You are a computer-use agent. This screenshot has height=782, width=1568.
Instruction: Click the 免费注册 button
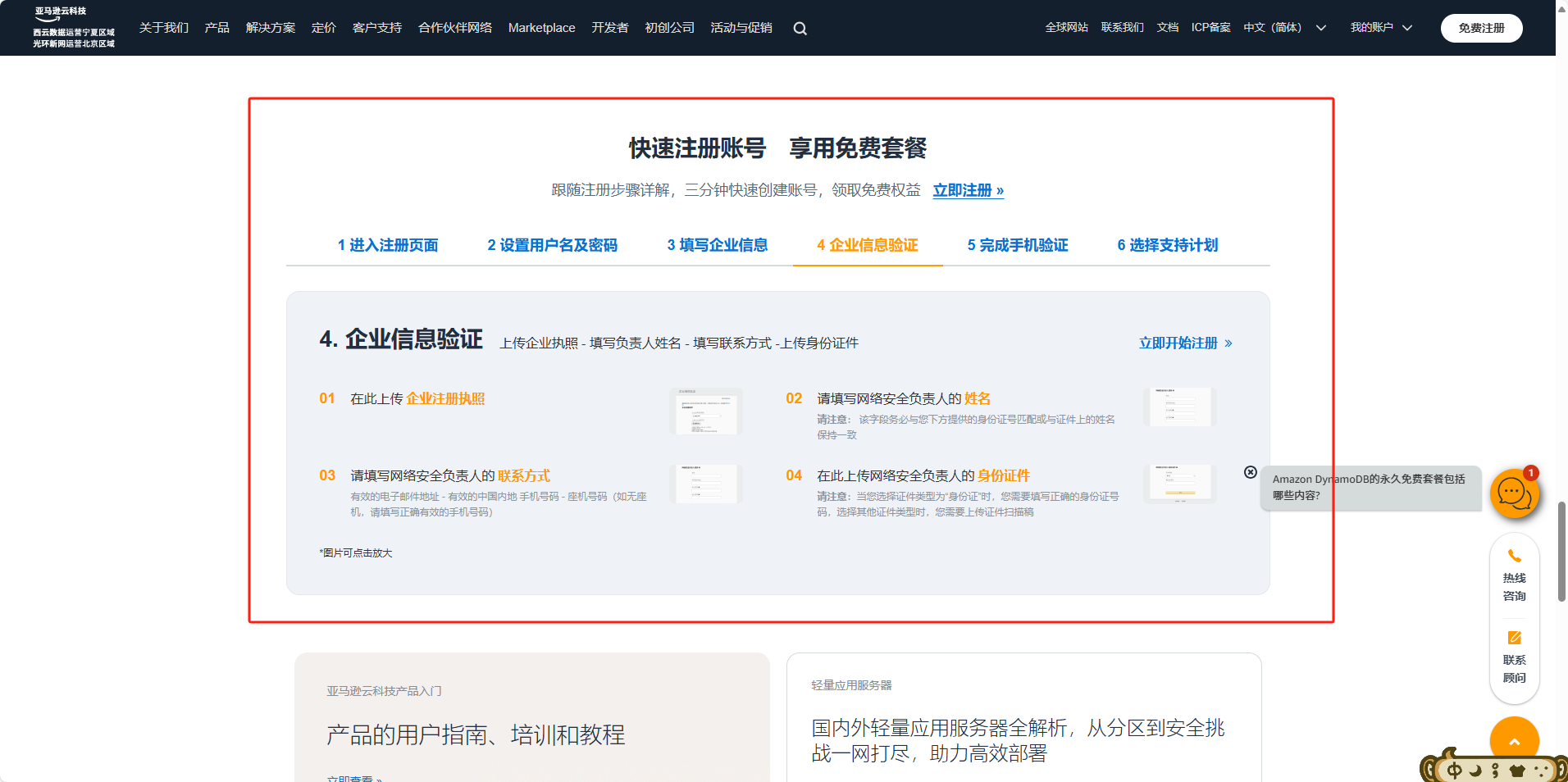coord(1481,28)
